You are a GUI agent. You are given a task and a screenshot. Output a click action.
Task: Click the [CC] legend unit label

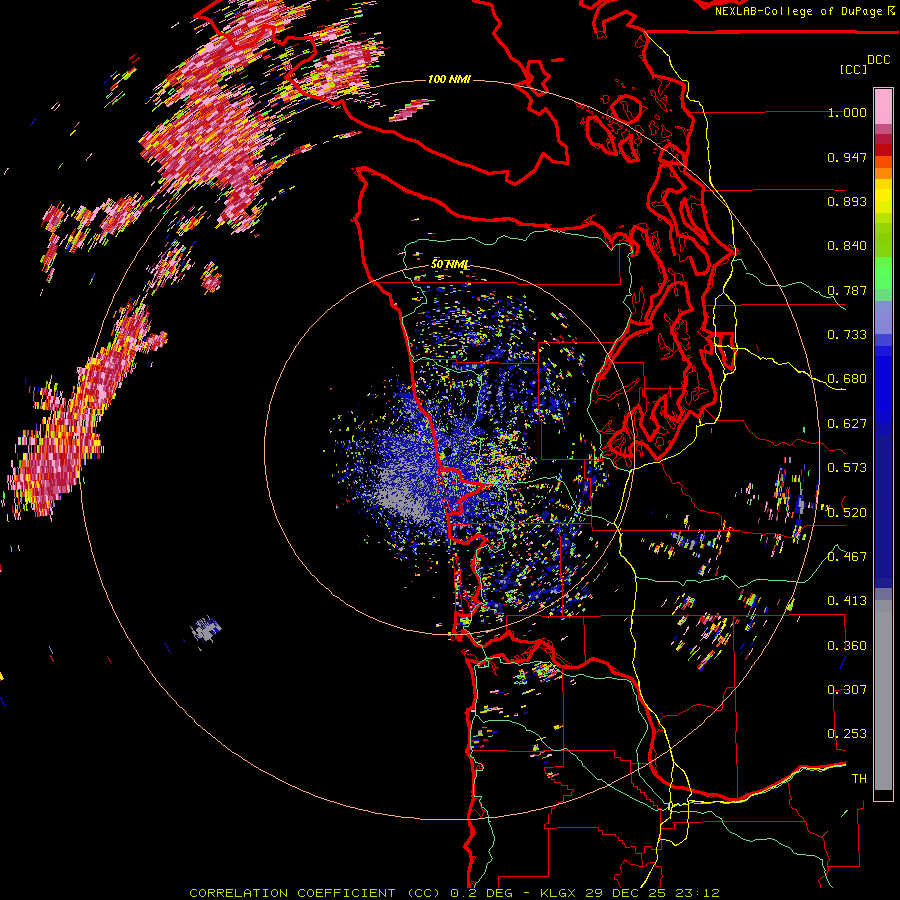853,69
